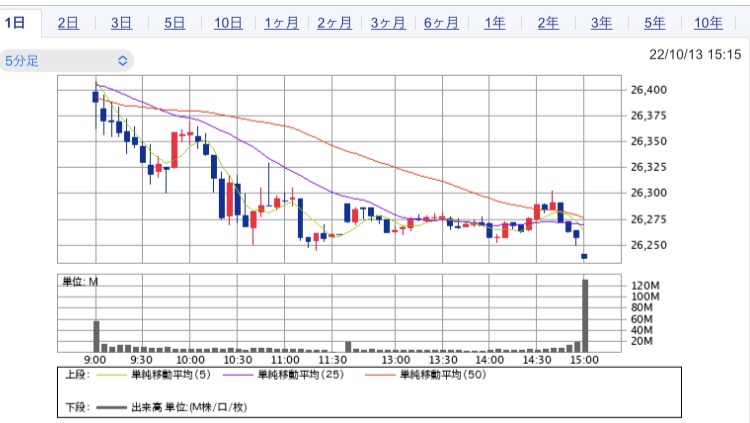Select the 1日 chart range tab
The image size is (750, 423).
[15, 23]
